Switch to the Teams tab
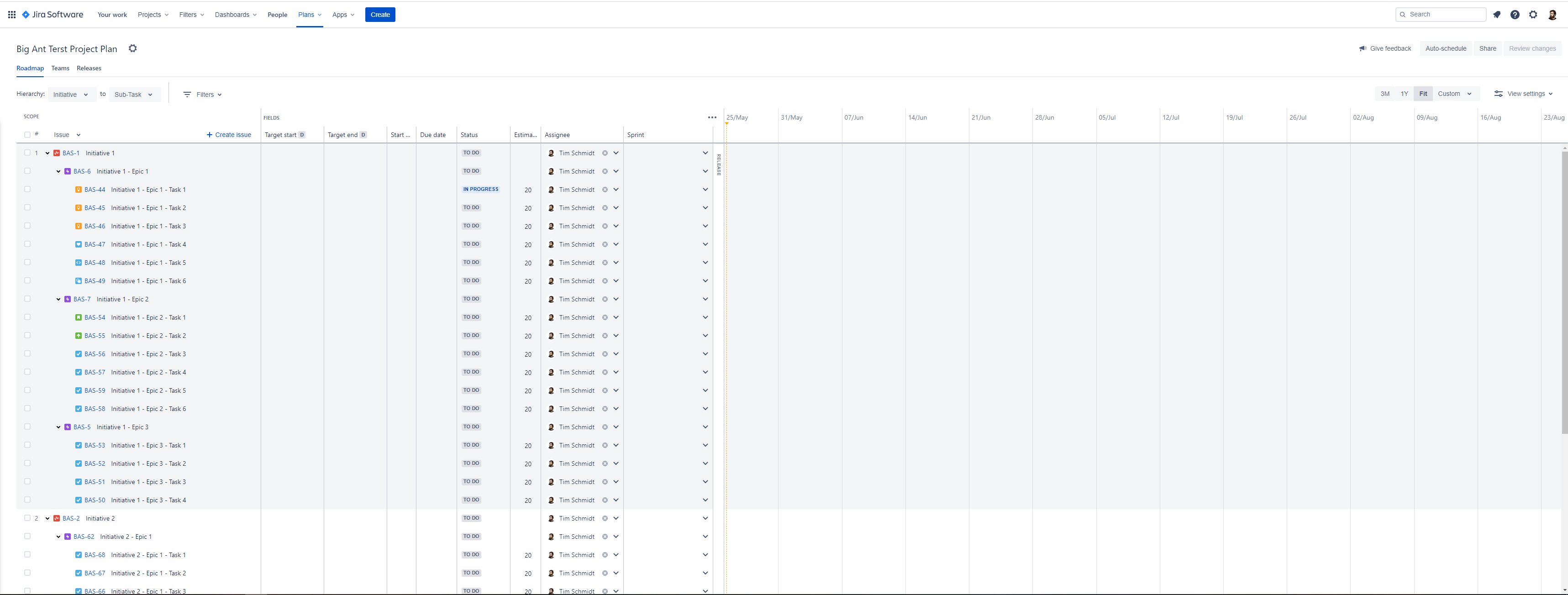Screen dimensions: 1568x595 point(60,68)
